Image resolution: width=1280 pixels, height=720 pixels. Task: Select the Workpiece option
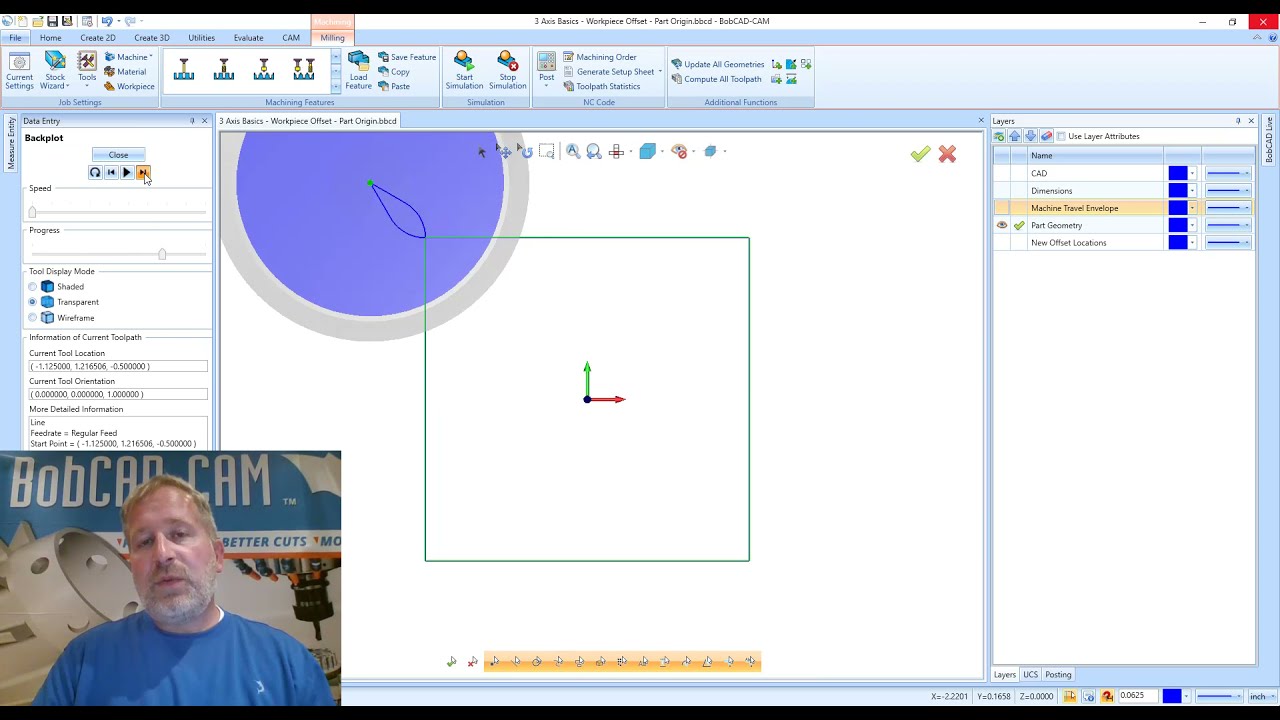[x=129, y=86]
